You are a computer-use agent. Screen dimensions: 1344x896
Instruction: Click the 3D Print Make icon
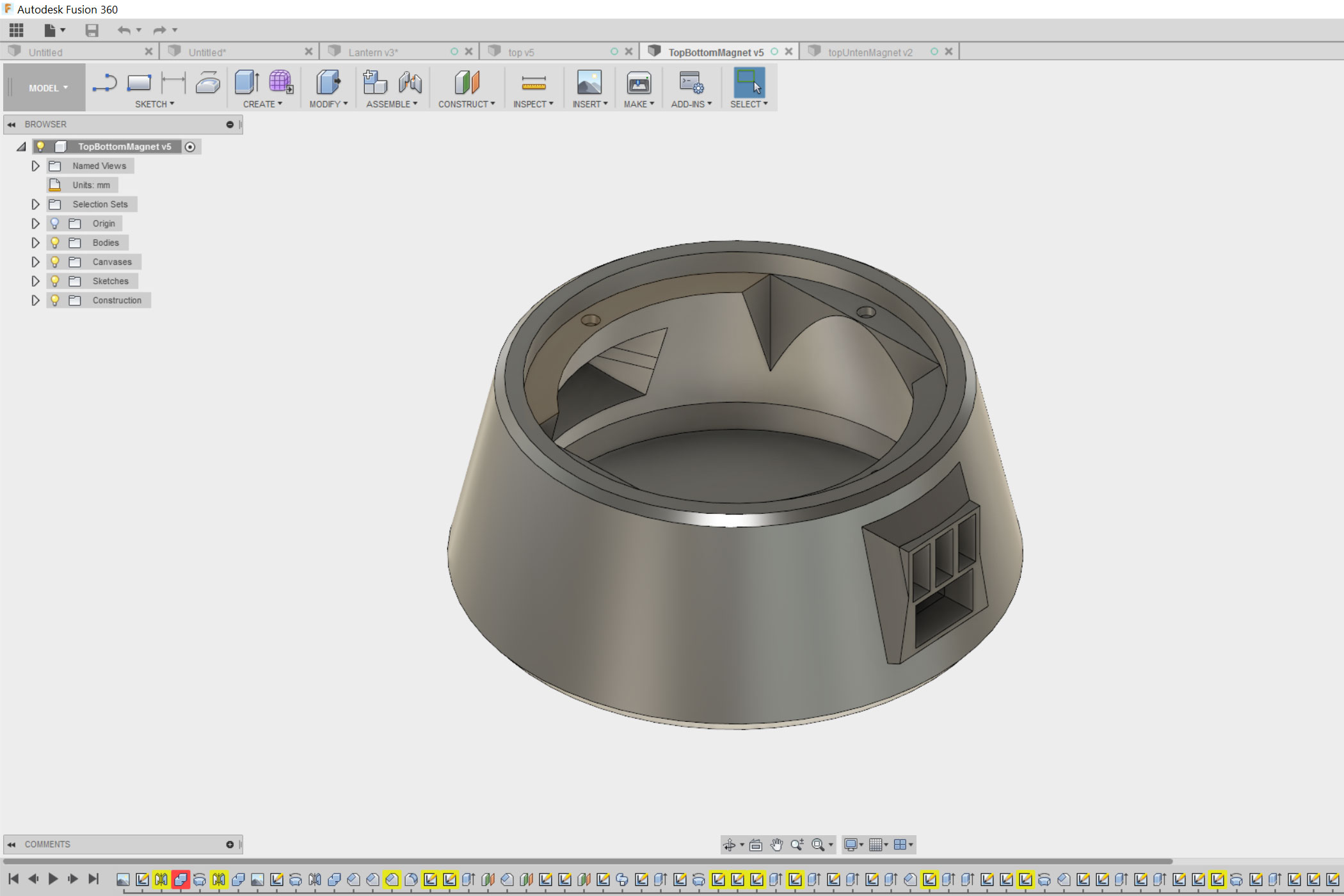click(x=639, y=83)
